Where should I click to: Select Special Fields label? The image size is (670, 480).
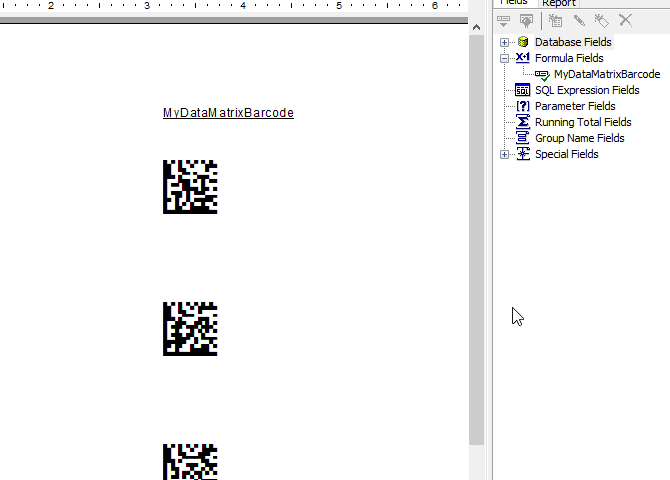[x=567, y=154]
